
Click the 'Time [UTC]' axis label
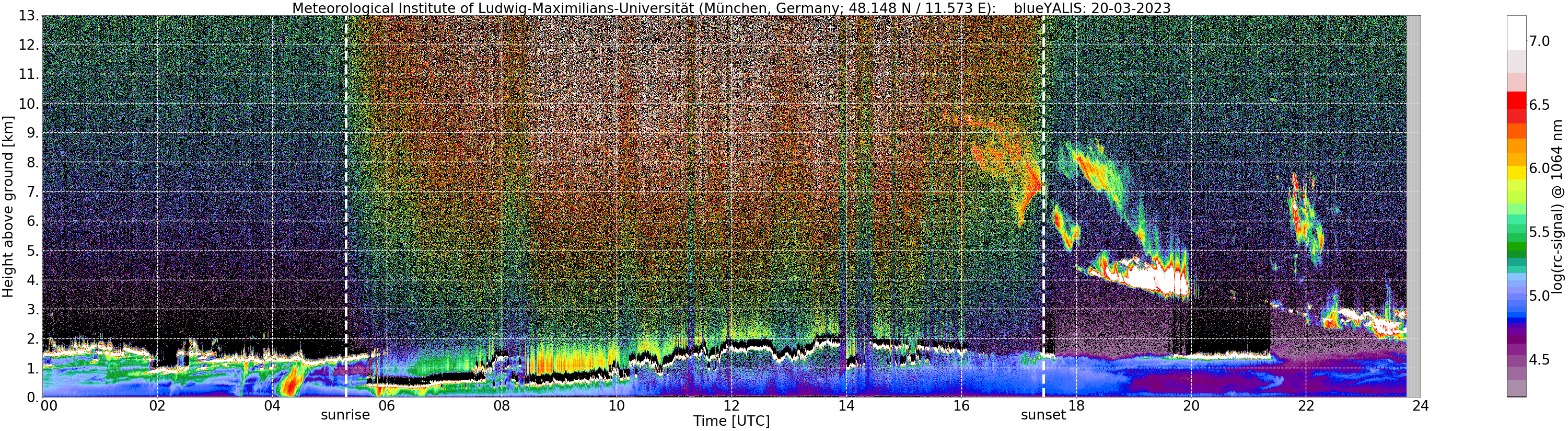click(x=731, y=421)
